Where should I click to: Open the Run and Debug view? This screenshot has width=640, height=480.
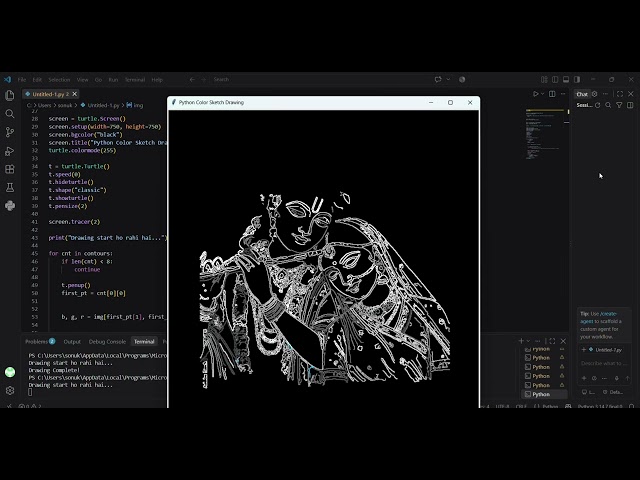coord(9,151)
